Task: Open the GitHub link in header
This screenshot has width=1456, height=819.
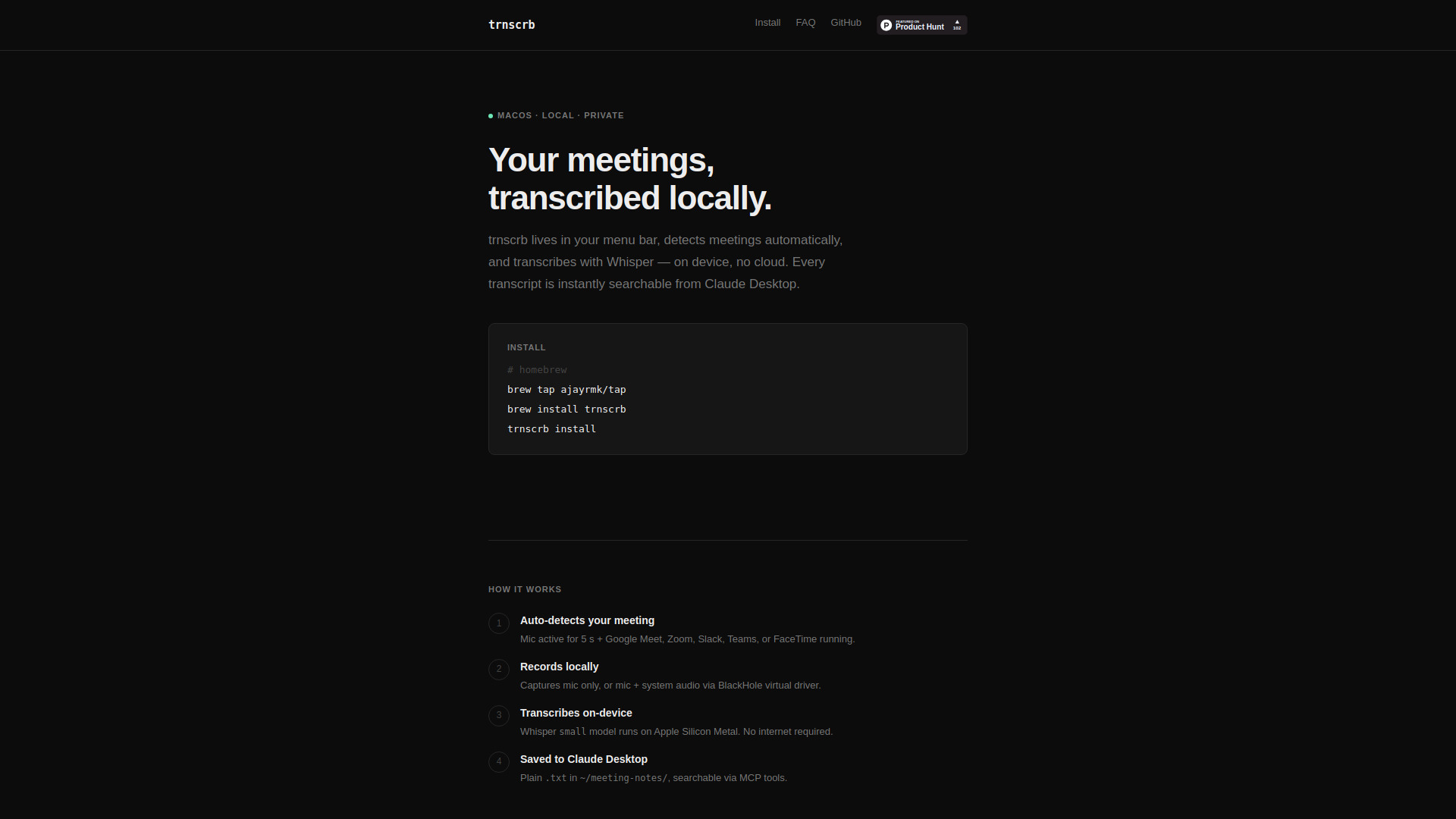Action: coord(846,23)
